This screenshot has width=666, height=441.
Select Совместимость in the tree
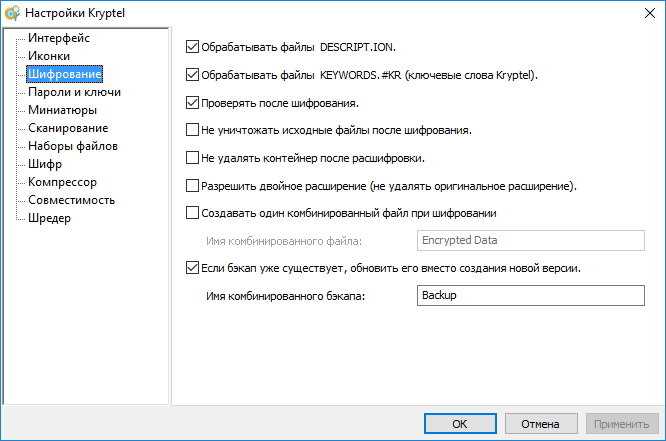71,200
